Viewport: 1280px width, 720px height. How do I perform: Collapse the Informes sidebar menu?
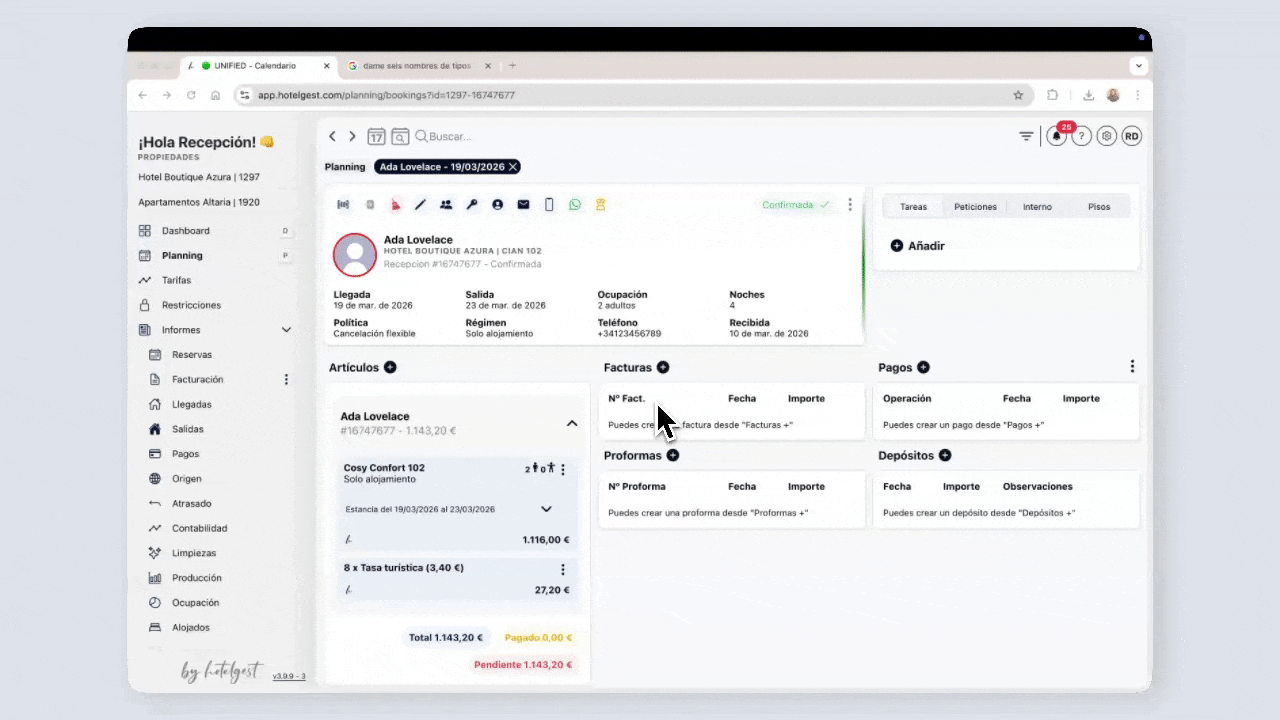point(286,330)
